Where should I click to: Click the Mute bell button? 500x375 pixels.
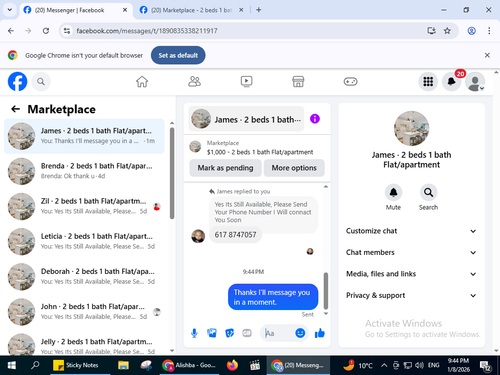click(x=393, y=192)
